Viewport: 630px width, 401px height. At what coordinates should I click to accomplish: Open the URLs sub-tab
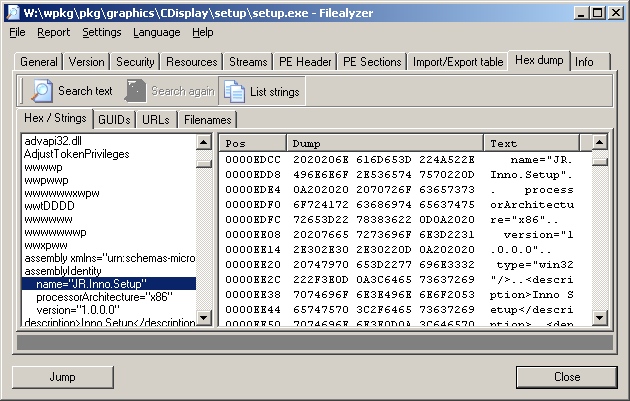click(156, 120)
